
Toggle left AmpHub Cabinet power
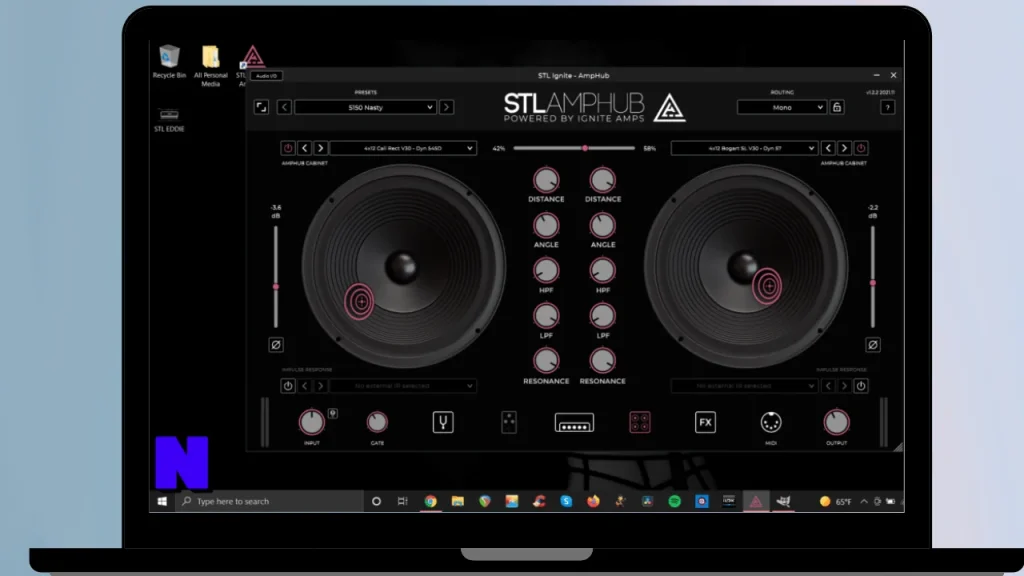point(287,148)
